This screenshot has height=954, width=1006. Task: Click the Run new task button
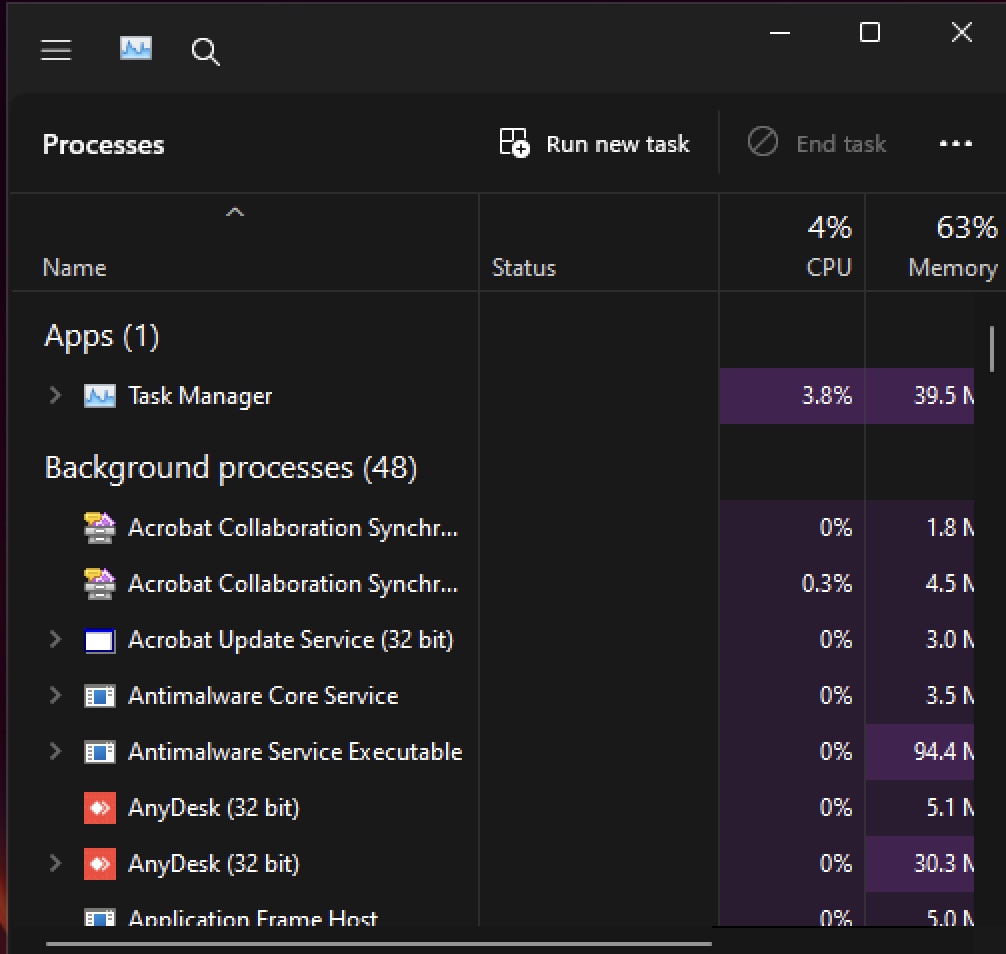click(595, 144)
